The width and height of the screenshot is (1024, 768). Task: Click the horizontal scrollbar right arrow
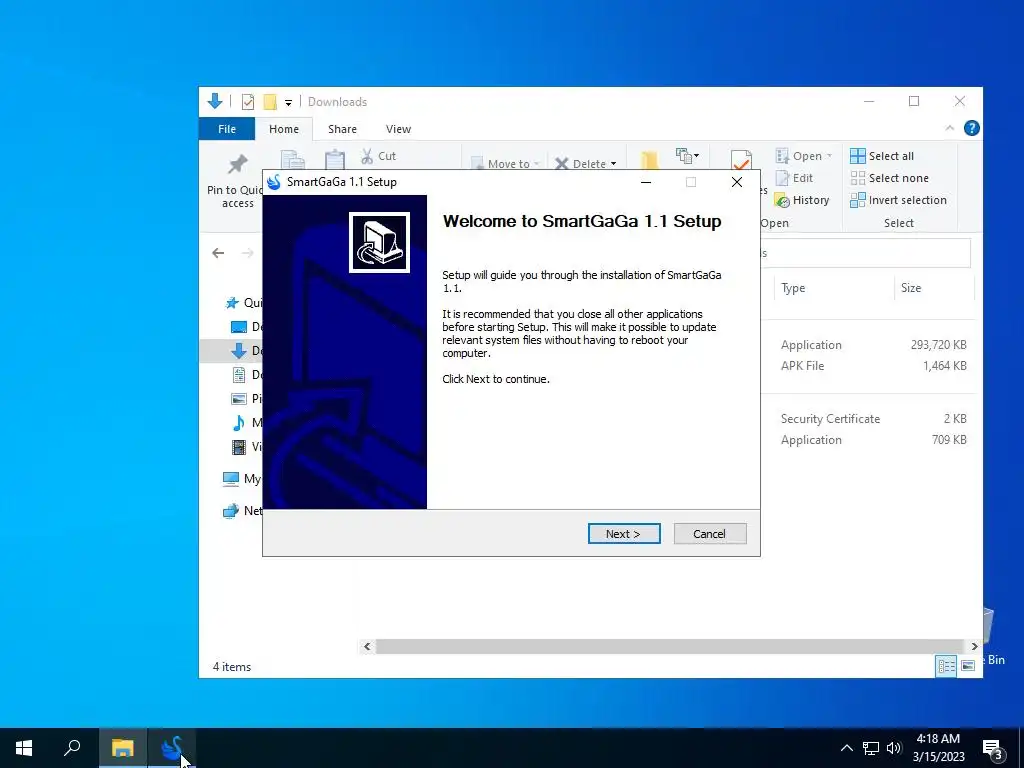[x=974, y=647]
